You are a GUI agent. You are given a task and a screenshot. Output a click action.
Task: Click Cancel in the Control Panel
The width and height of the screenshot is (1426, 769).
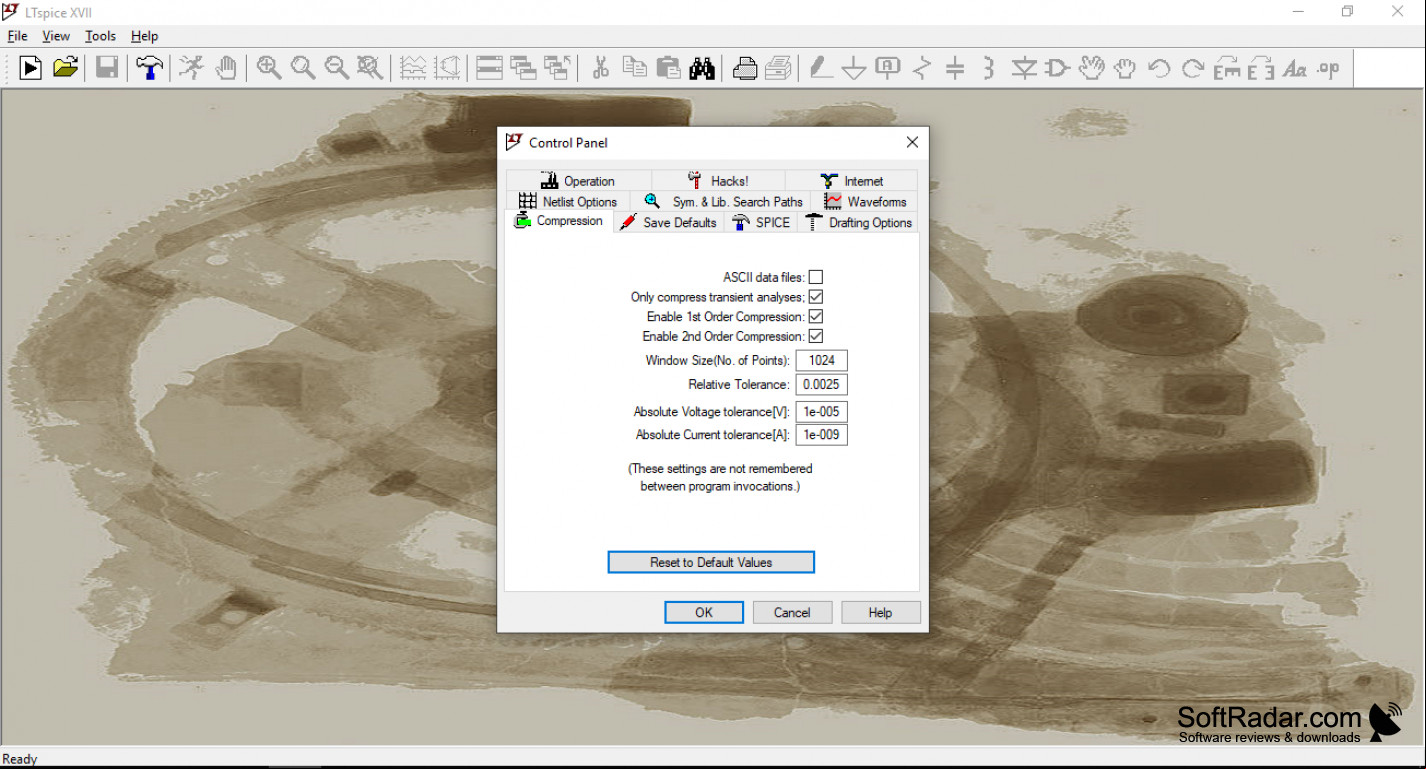click(792, 612)
